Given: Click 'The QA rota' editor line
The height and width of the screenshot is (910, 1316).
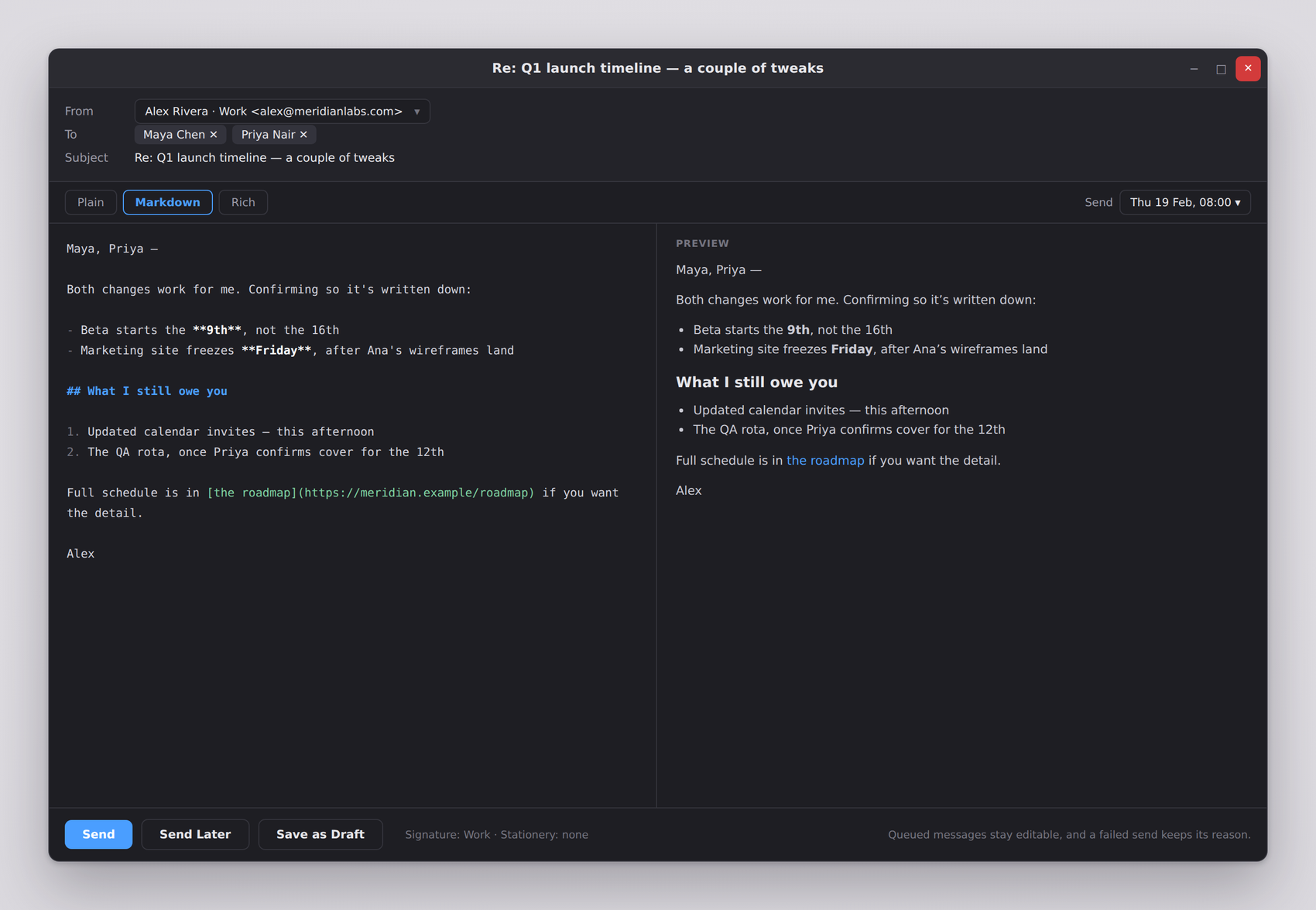Looking at the screenshot, I should coord(255,452).
